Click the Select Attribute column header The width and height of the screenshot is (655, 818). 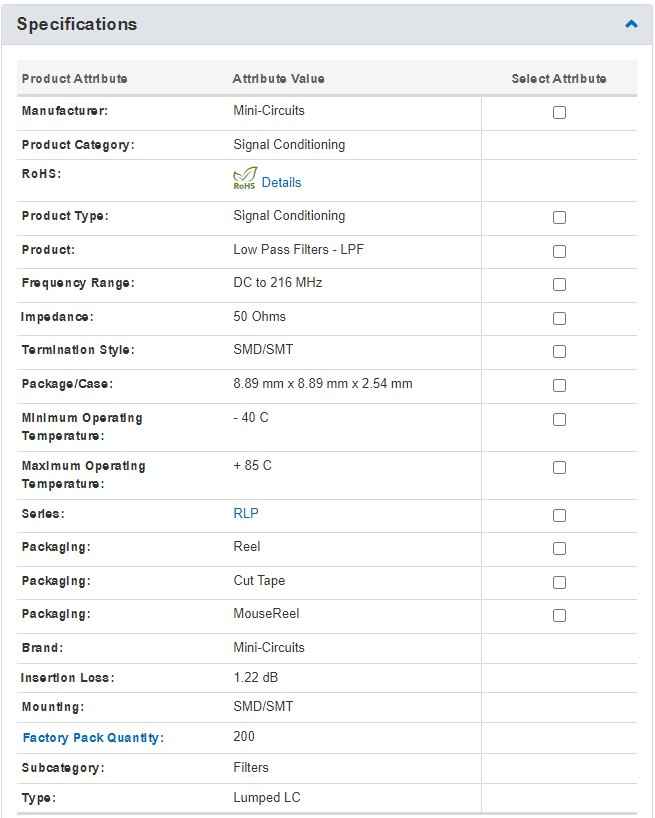(558, 79)
